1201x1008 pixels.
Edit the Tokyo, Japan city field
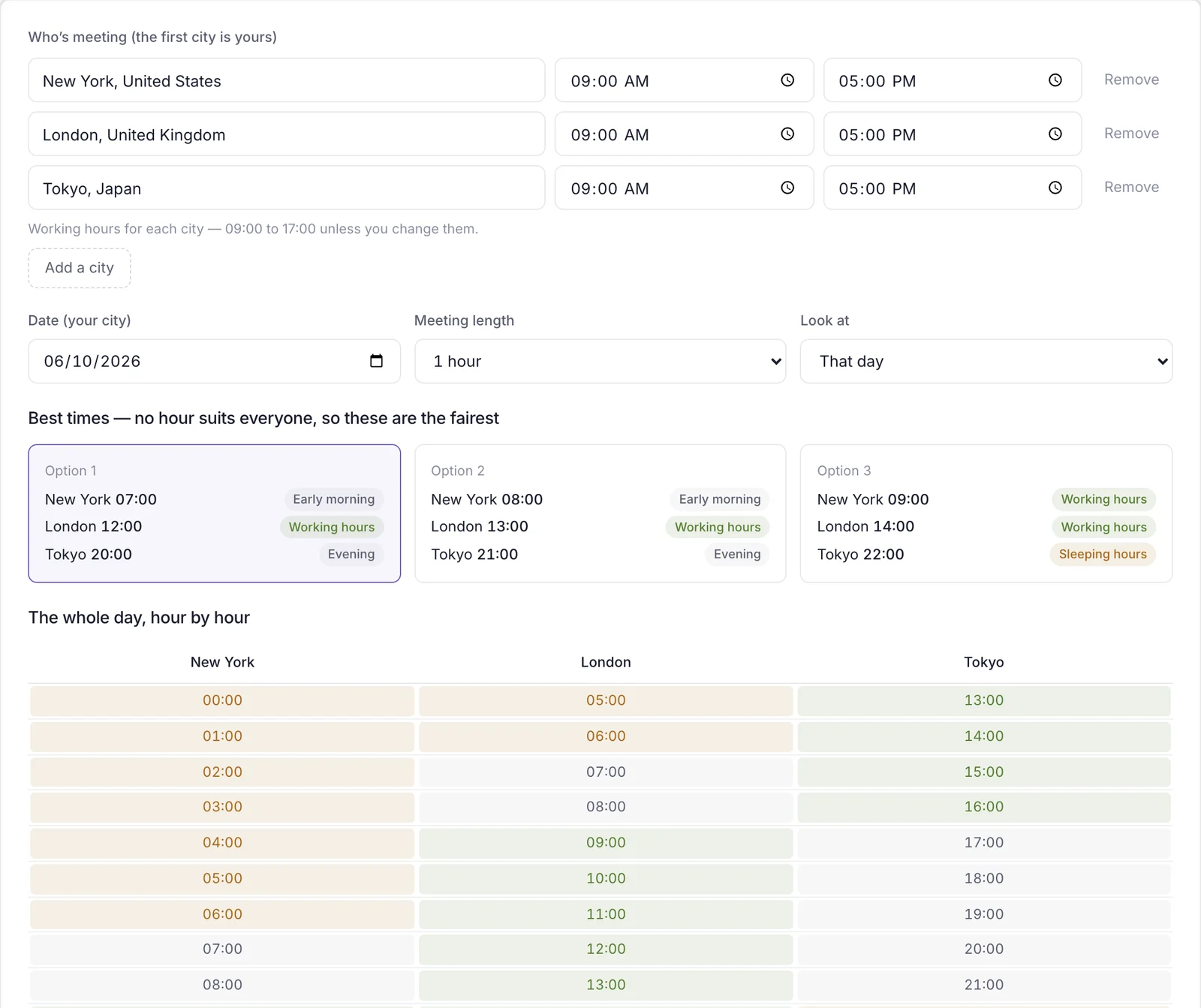tap(287, 188)
